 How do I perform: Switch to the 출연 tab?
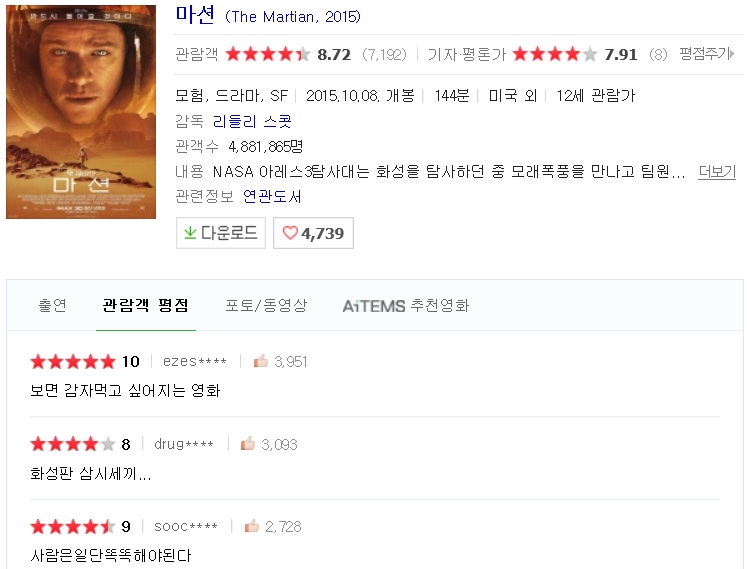point(52,305)
